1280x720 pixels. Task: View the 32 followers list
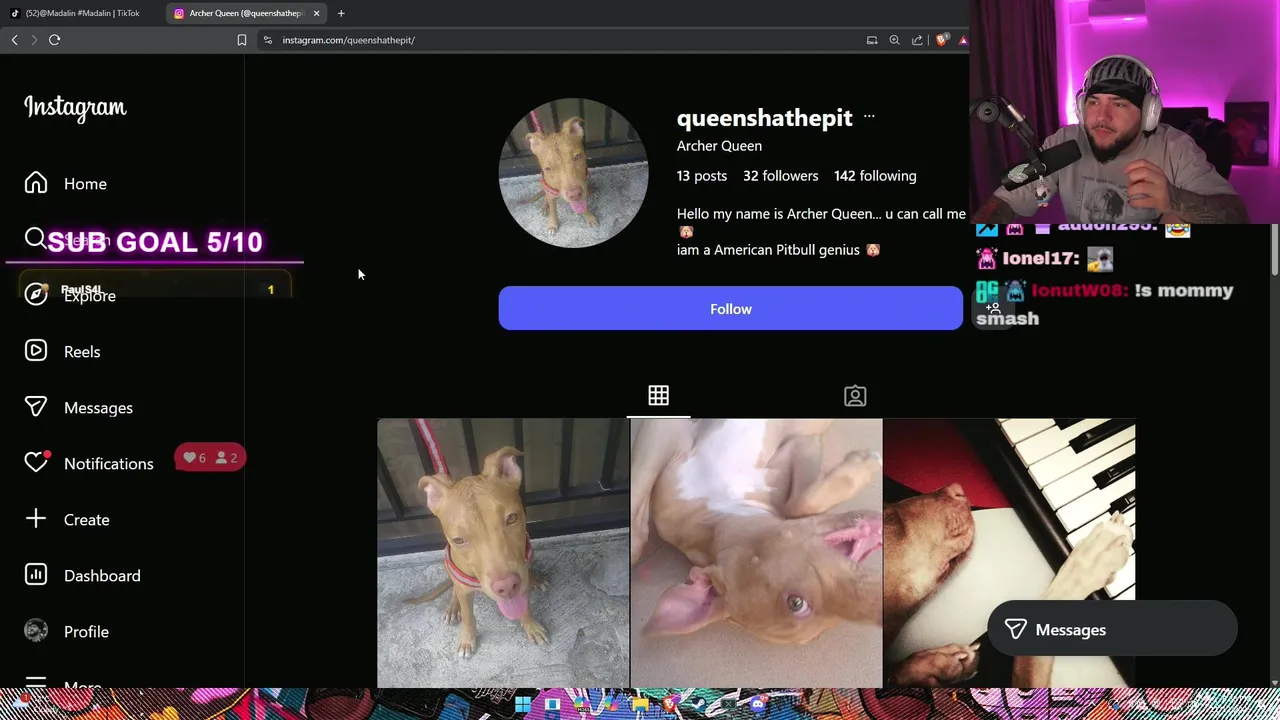point(780,176)
